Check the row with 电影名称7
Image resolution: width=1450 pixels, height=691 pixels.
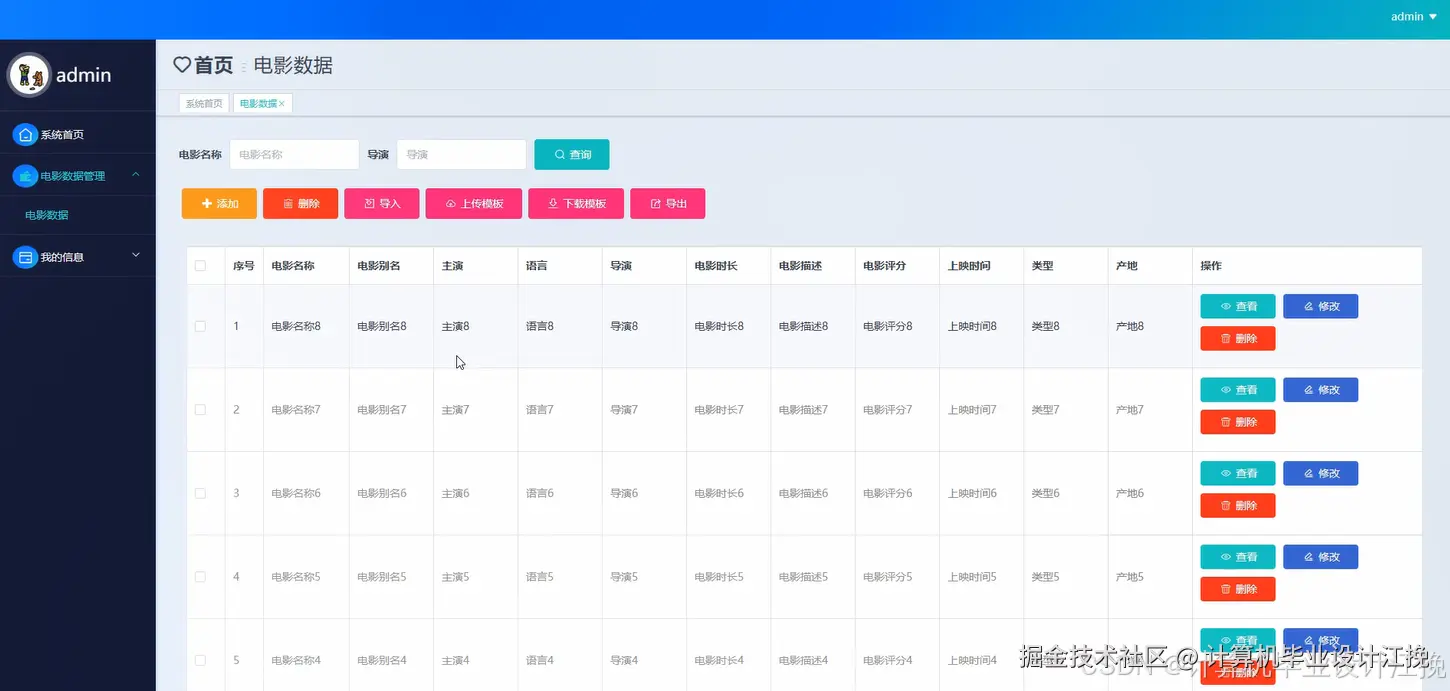pos(200,410)
